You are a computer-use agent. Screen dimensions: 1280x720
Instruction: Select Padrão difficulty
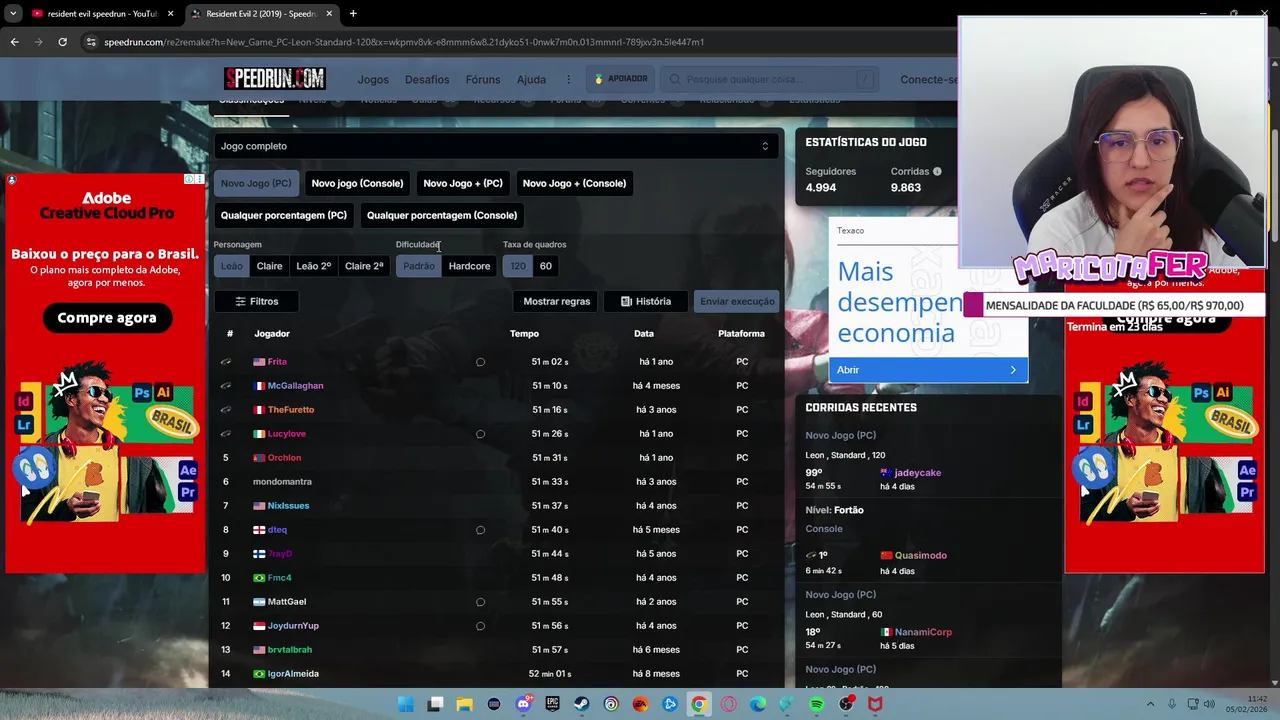pos(418,266)
